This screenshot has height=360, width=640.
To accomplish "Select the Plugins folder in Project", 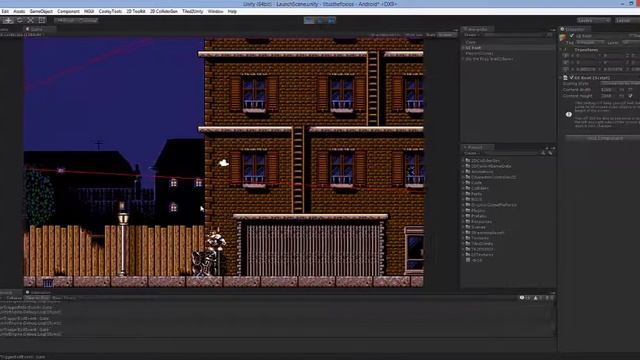I will [x=478, y=211].
